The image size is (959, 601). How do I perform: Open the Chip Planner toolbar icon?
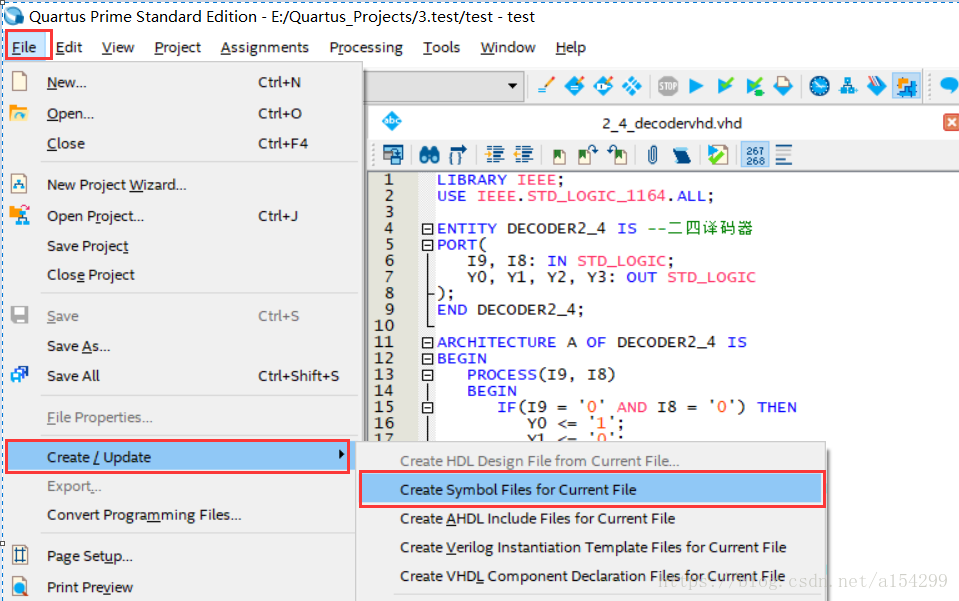pos(604,86)
